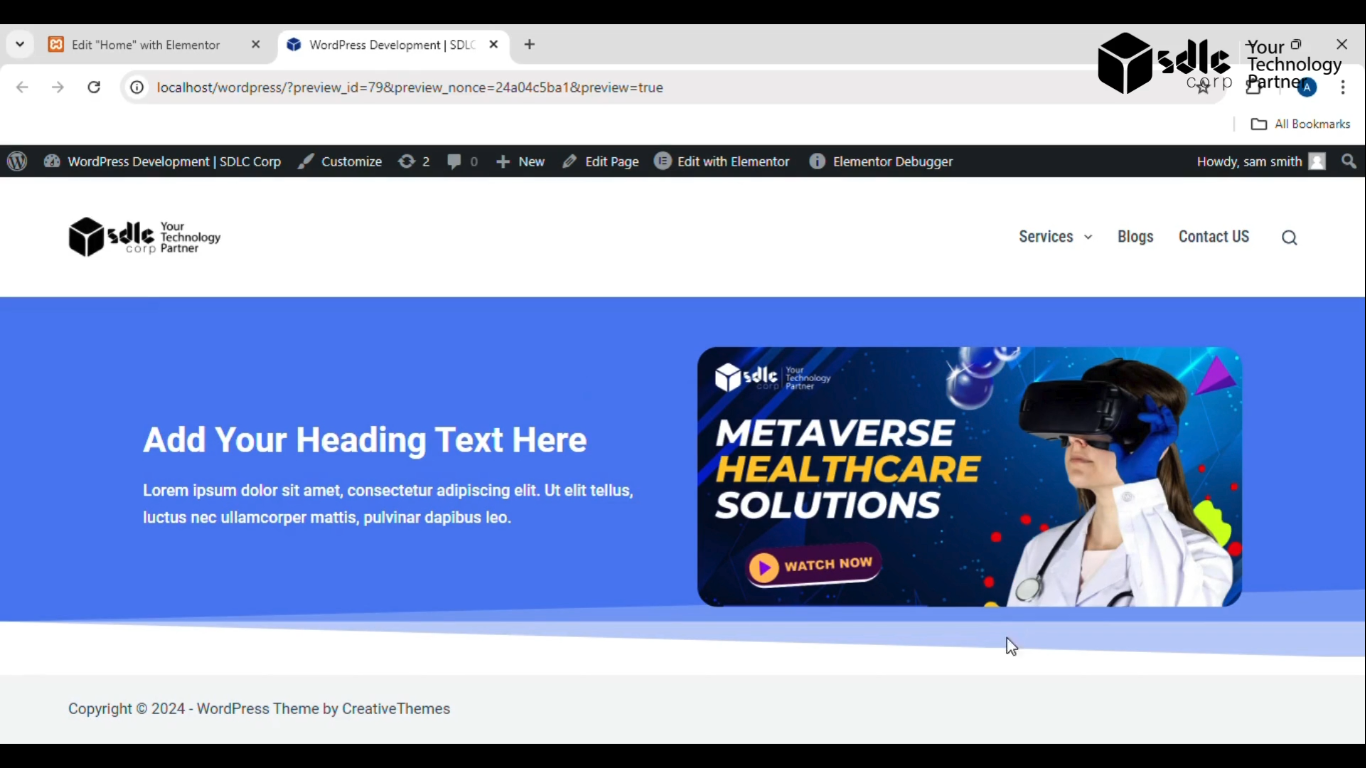Open the comments bubble with 0 comments

point(462,161)
